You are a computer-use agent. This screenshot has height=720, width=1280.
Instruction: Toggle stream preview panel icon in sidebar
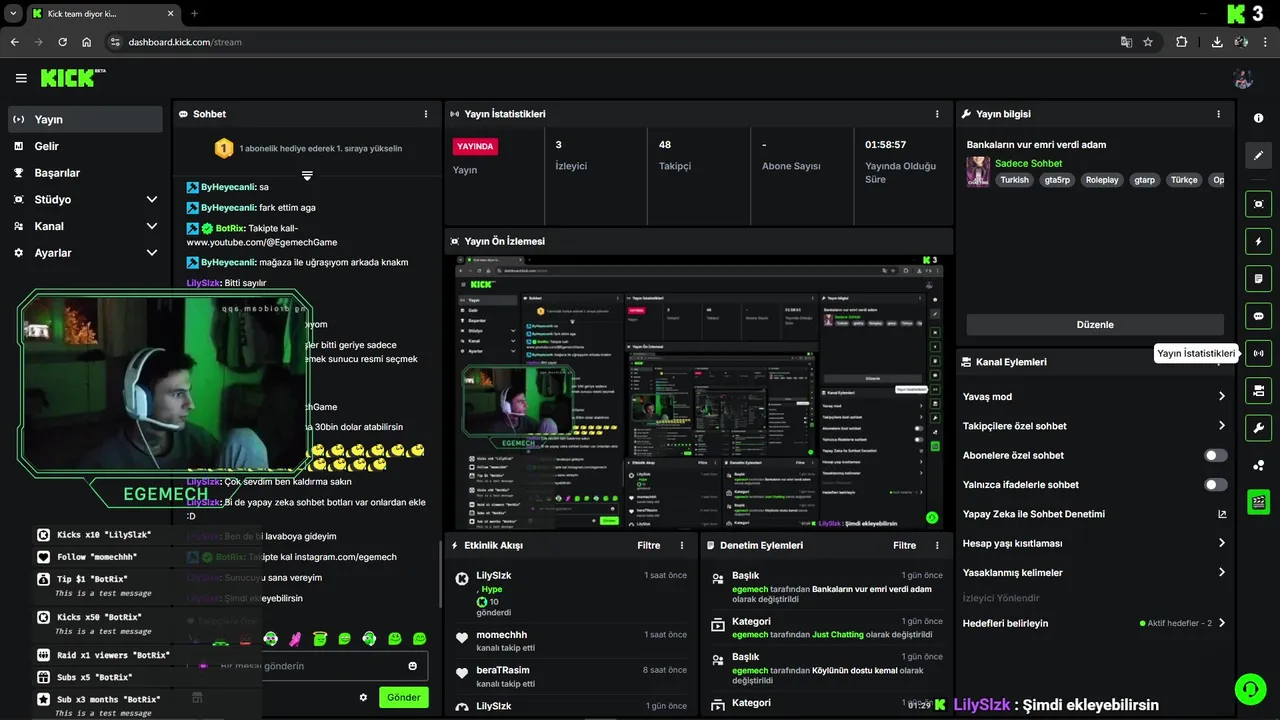tap(1258, 204)
